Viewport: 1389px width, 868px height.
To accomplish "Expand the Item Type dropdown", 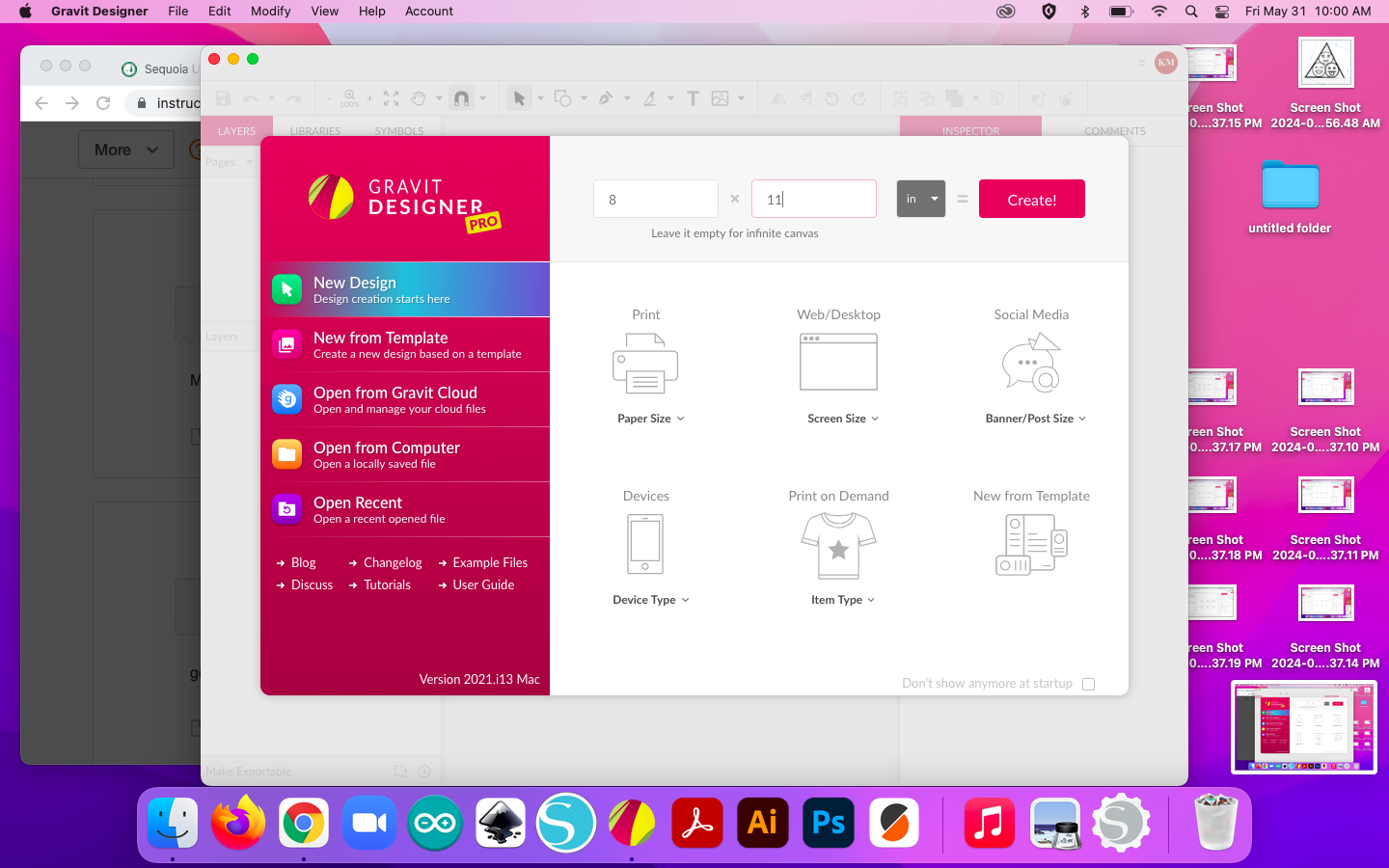I will 843,600.
